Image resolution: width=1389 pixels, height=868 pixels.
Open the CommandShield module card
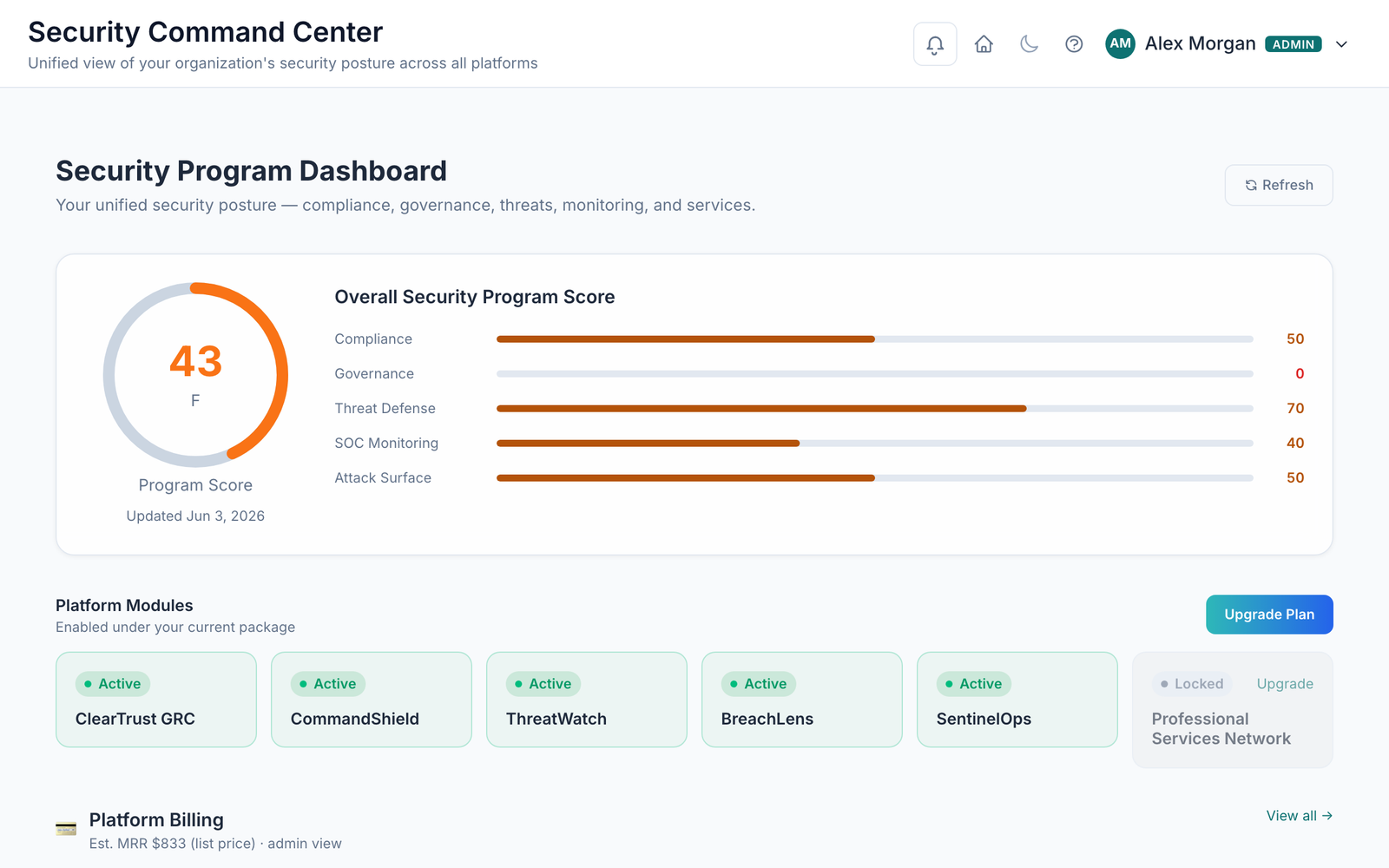372,700
